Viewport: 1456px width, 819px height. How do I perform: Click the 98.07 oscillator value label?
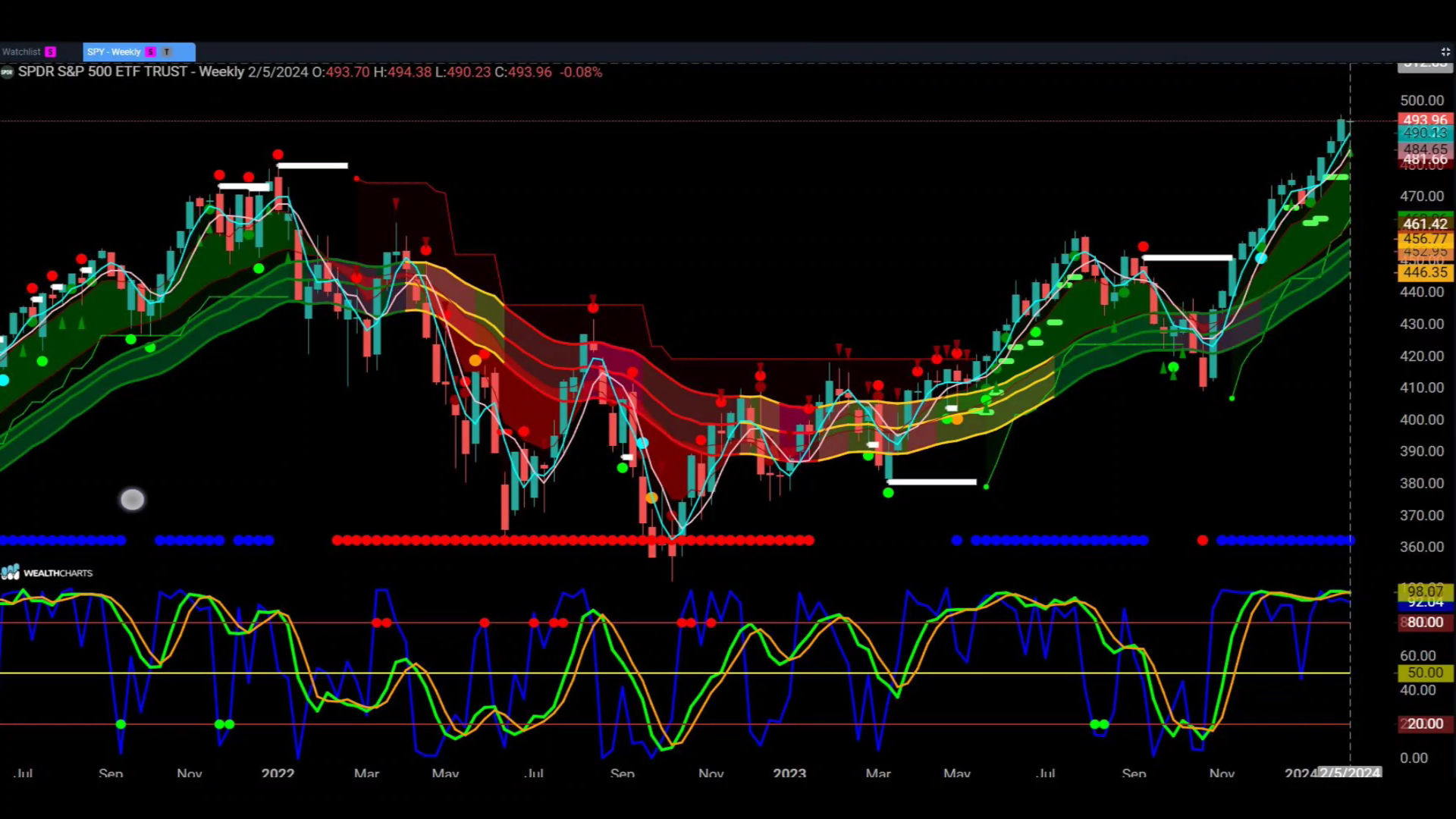[x=1425, y=591]
